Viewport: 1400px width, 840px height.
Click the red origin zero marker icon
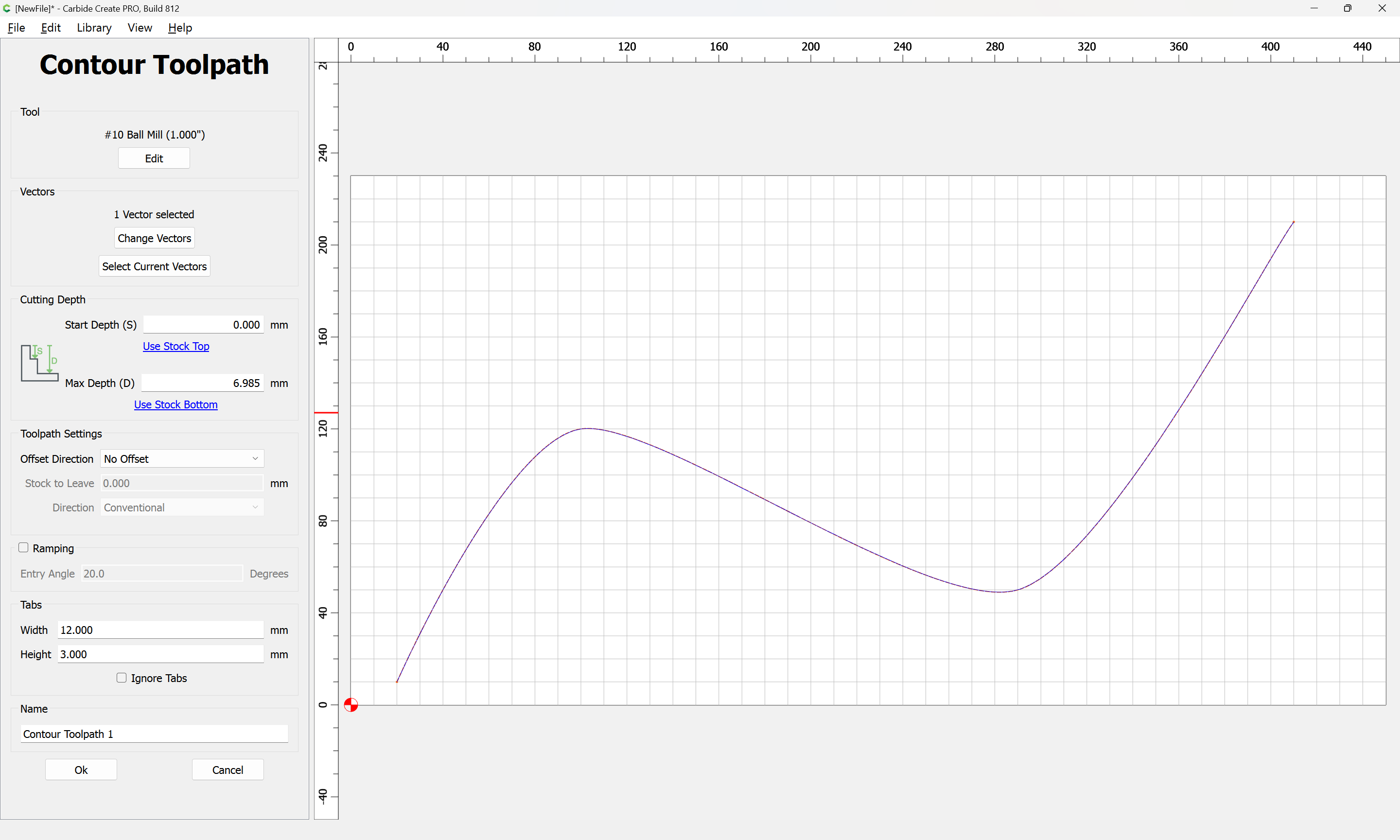click(x=351, y=705)
